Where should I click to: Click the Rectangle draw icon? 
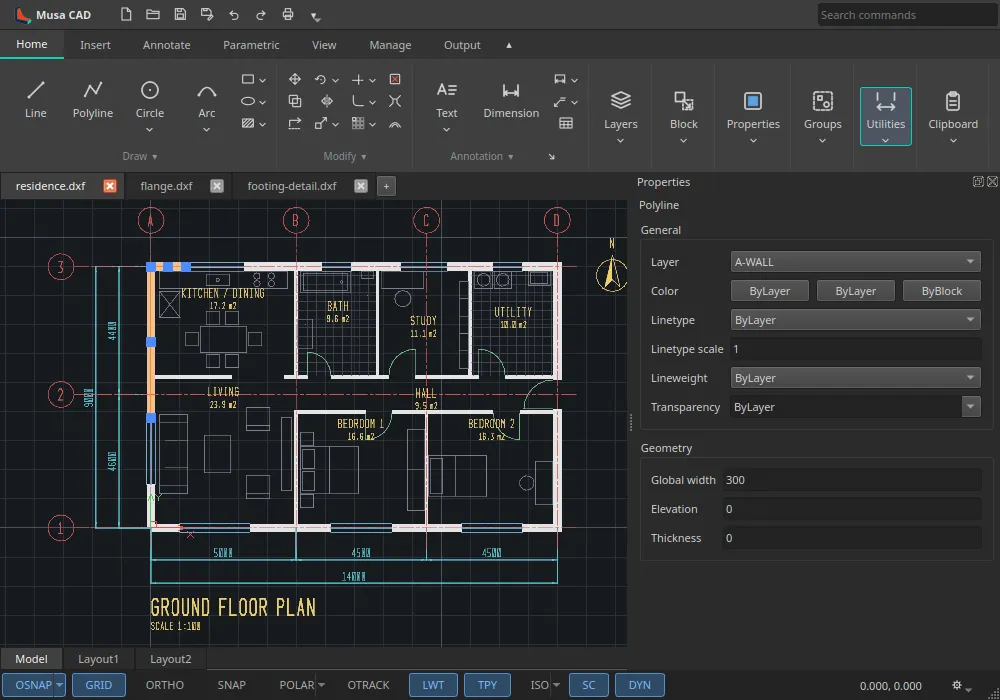(x=248, y=79)
